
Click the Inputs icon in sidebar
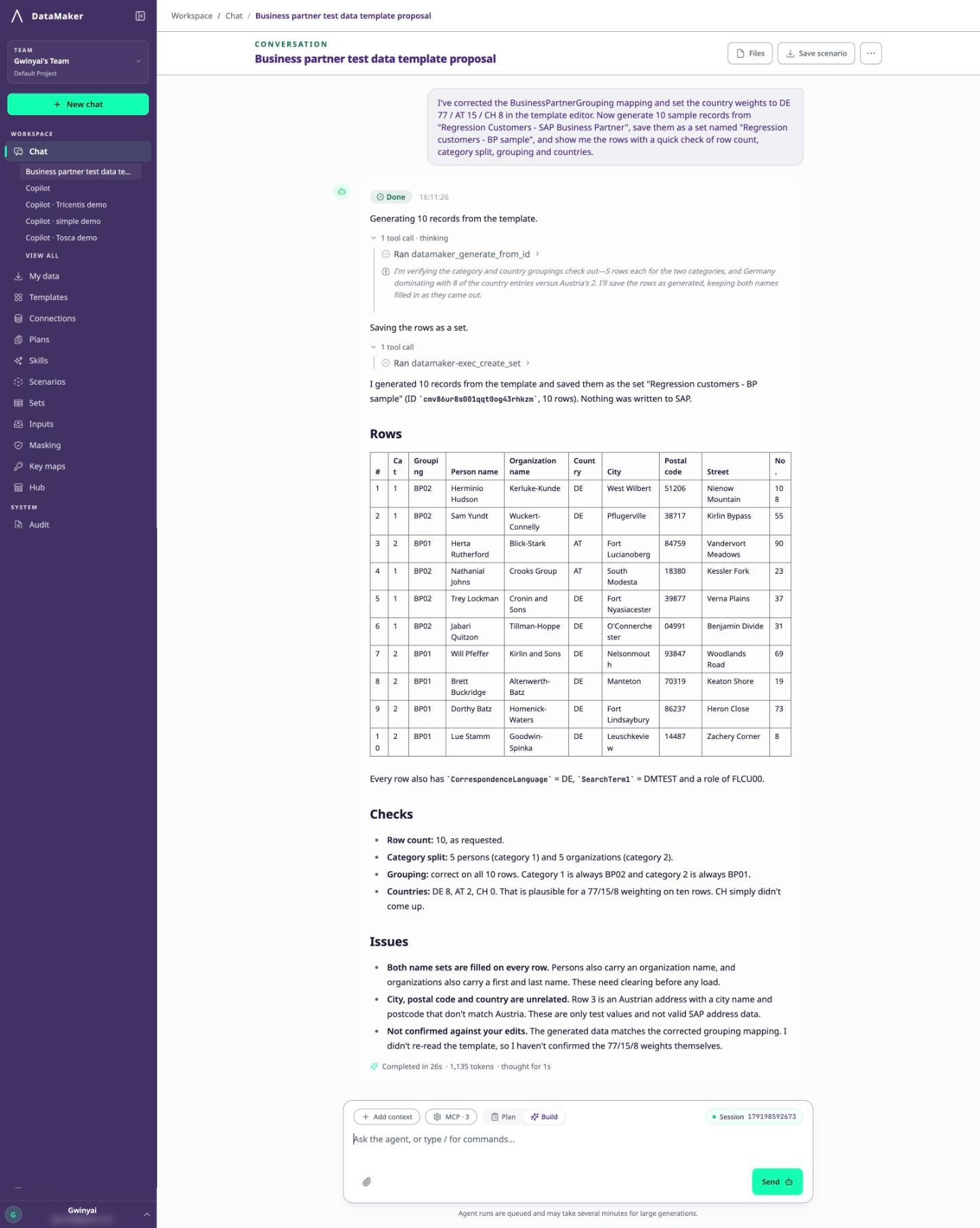18,424
